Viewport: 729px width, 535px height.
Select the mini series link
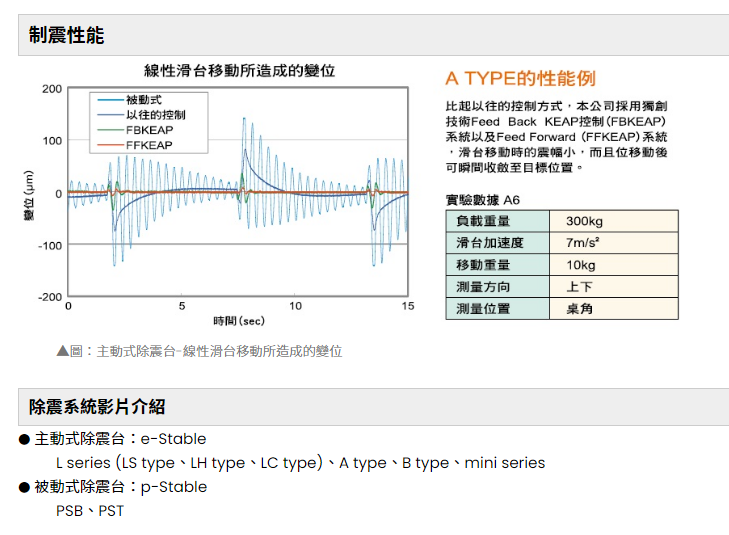click(x=503, y=463)
